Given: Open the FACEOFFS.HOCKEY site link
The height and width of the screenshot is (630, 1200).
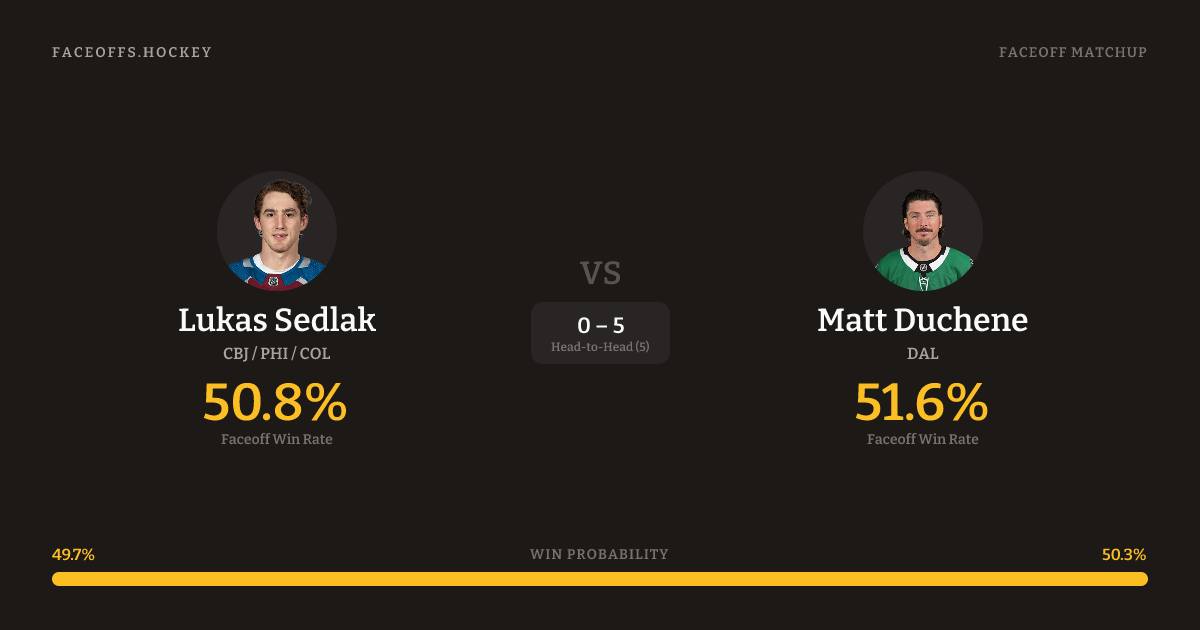Looking at the screenshot, I should [132, 52].
